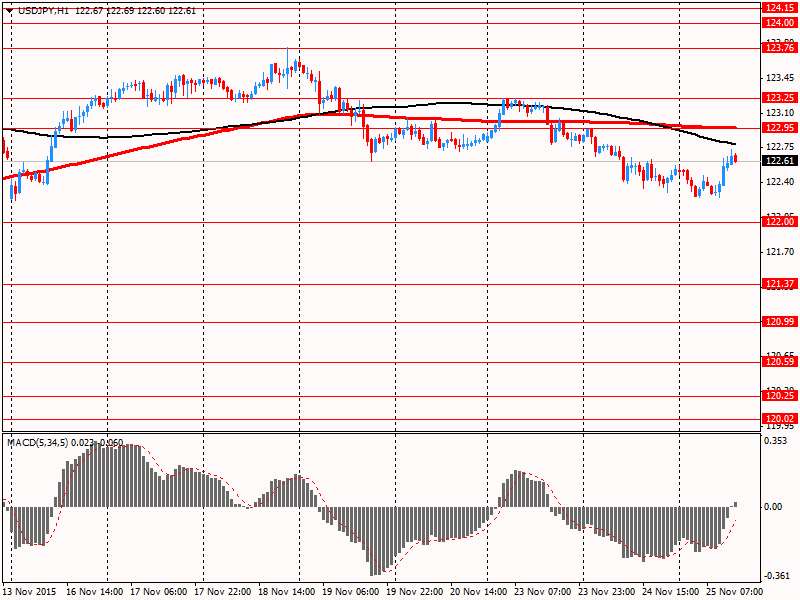
Task: Click the 120.25 red price label
Action: click(x=779, y=396)
